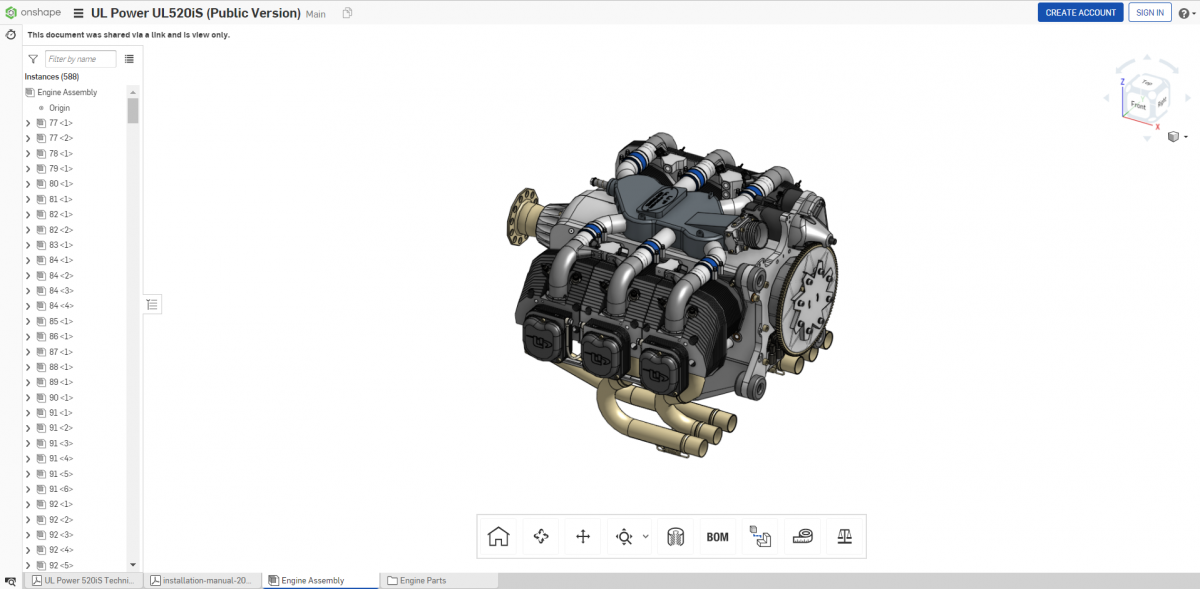
Task: Expand the 78 <1> instance
Action: pyautogui.click(x=28, y=153)
